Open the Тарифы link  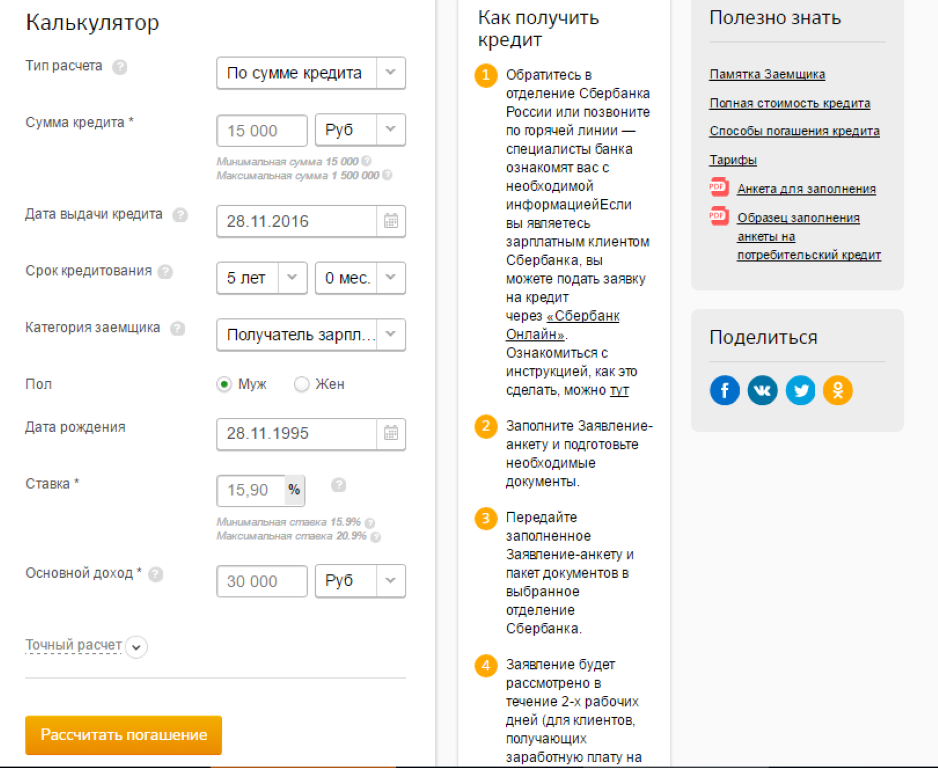[x=733, y=160]
